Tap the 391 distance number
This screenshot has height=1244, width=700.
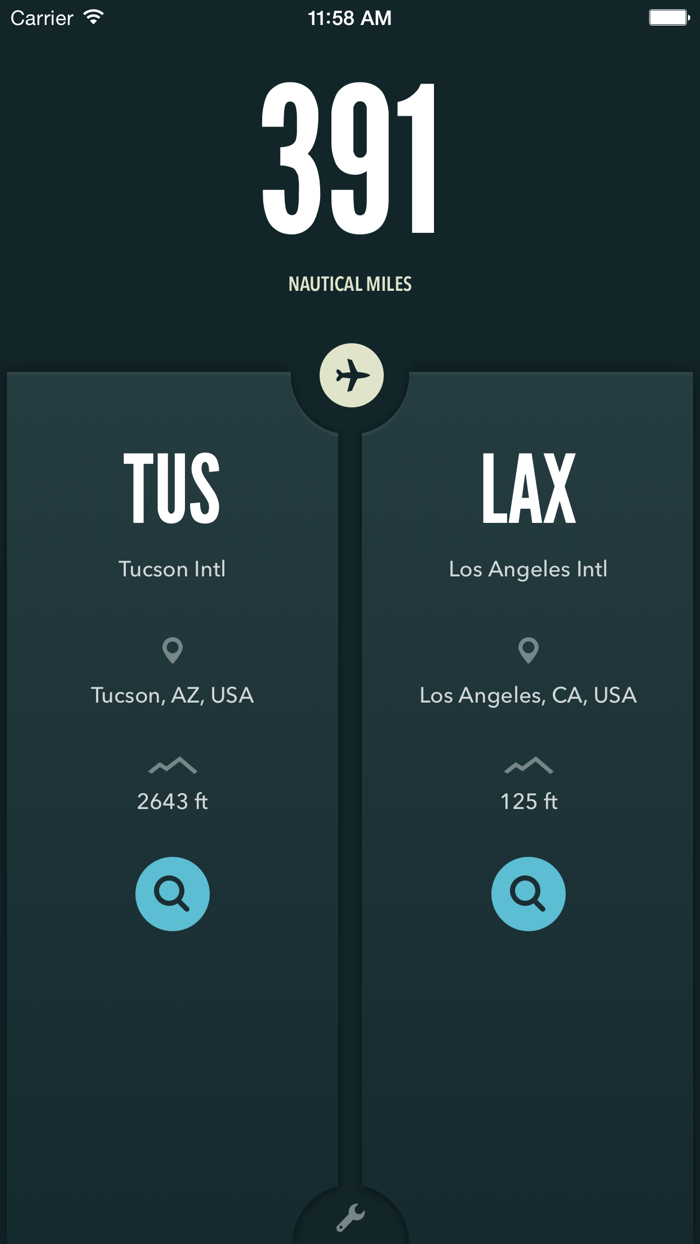(350, 160)
